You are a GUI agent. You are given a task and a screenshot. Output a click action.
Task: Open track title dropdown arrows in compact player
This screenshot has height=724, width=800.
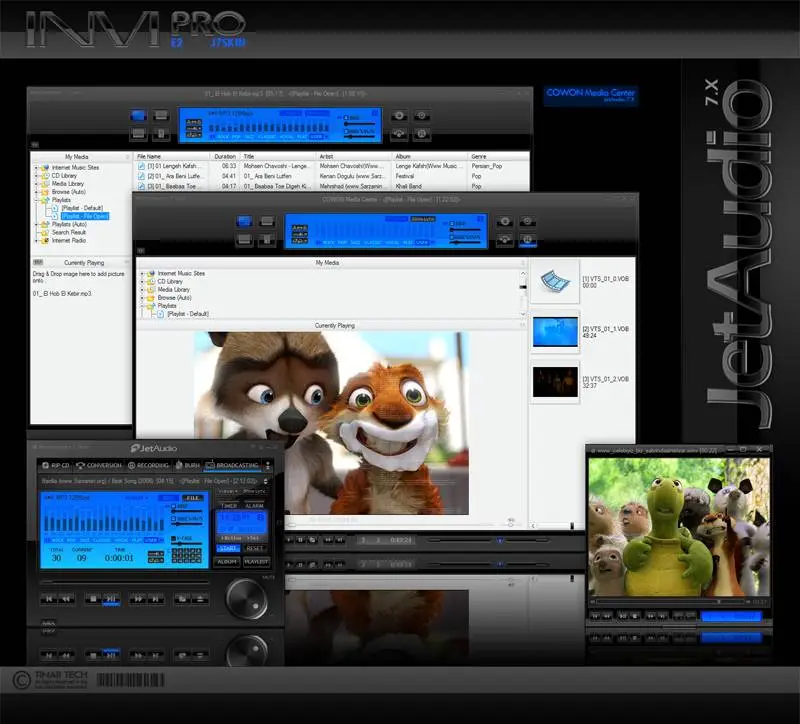[265, 481]
